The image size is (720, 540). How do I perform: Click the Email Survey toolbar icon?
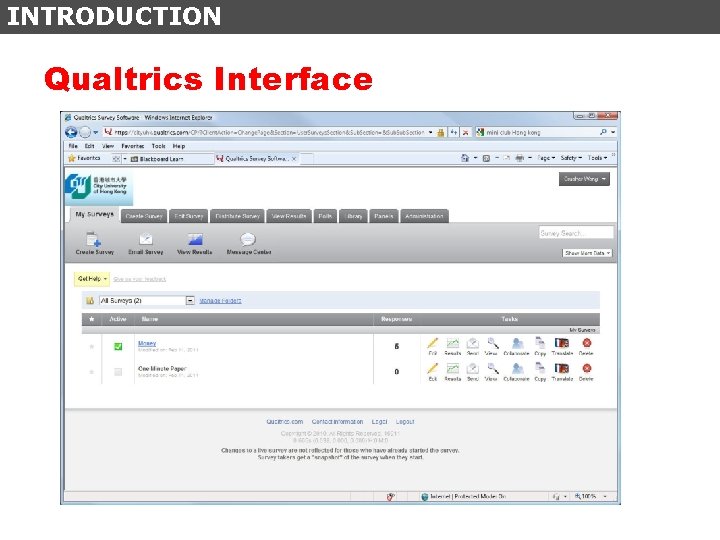146,239
